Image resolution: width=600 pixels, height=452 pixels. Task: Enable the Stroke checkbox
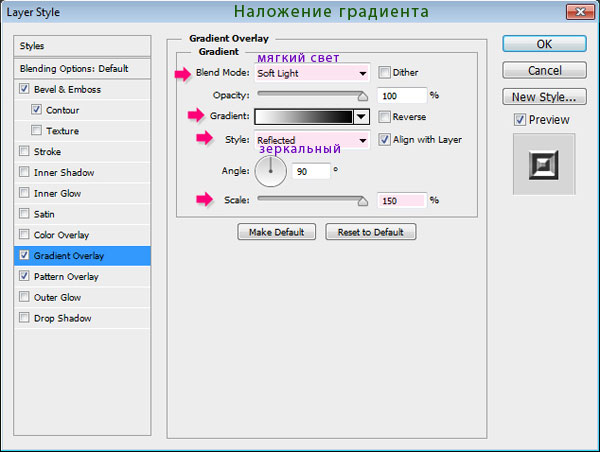[24, 151]
